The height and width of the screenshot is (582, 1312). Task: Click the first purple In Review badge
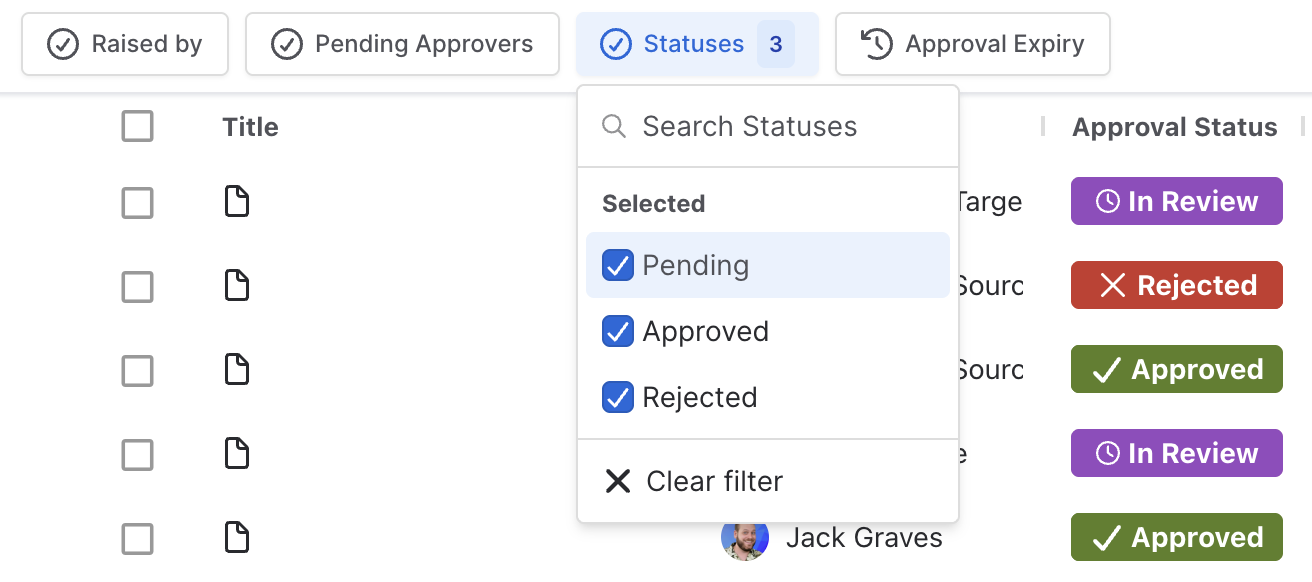coord(1176,202)
